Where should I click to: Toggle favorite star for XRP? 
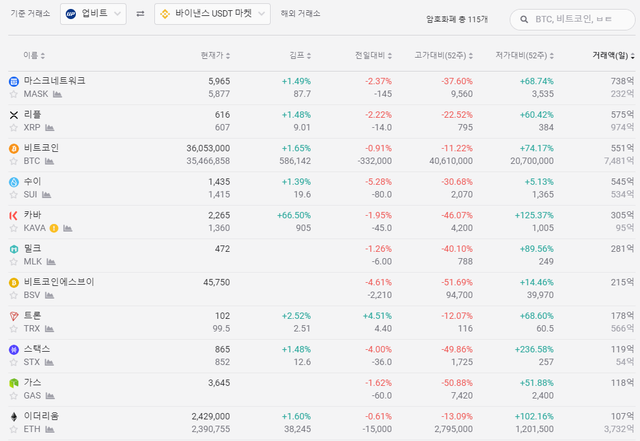click(x=14, y=128)
